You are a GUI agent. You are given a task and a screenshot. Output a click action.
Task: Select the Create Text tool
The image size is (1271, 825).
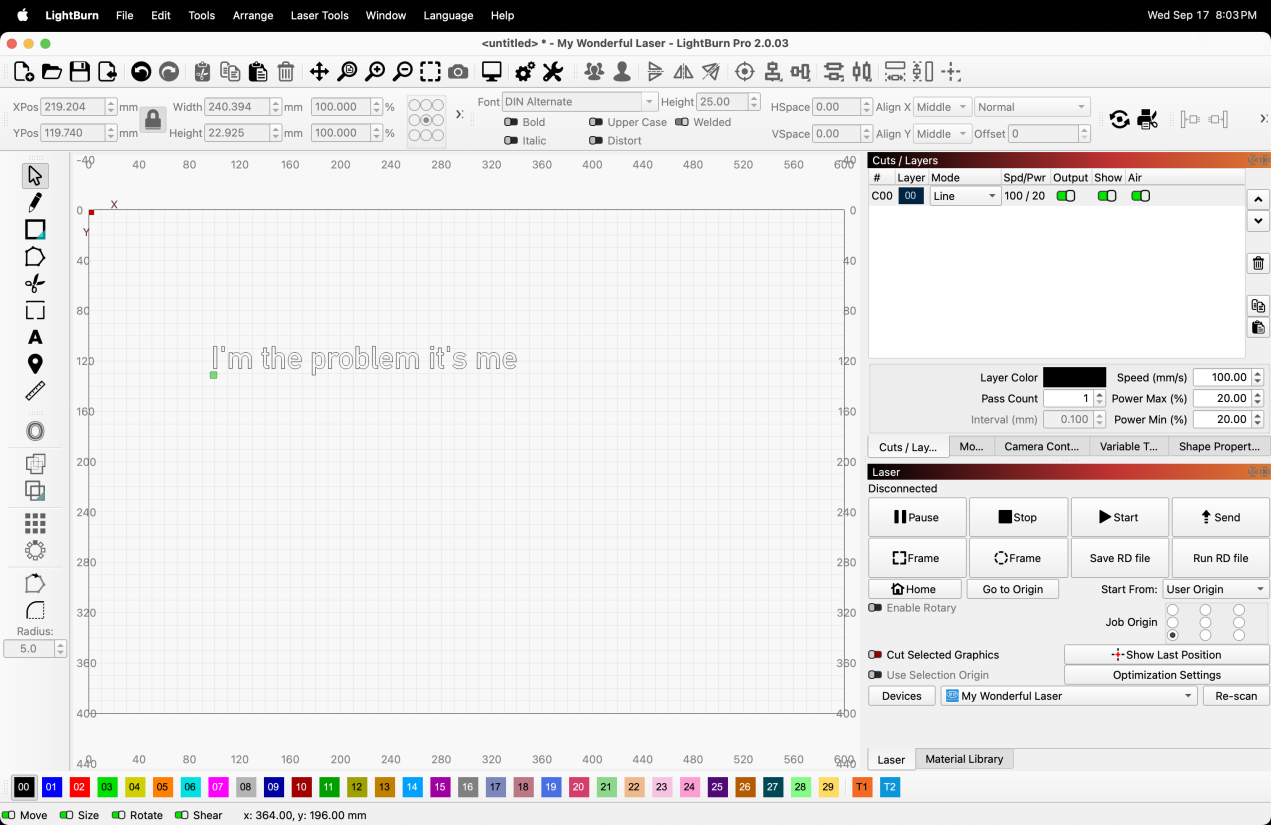[x=35, y=337]
